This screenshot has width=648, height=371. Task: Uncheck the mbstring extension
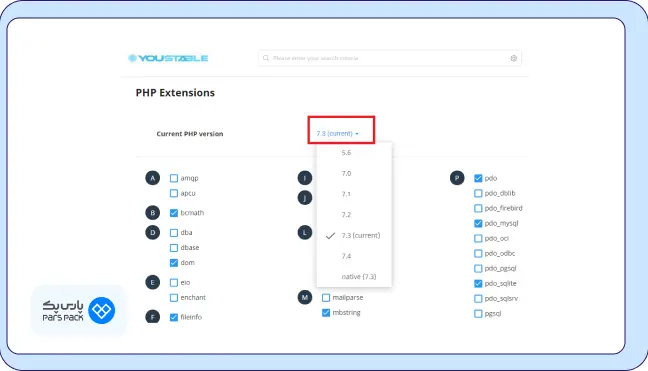click(x=326, y=313)
